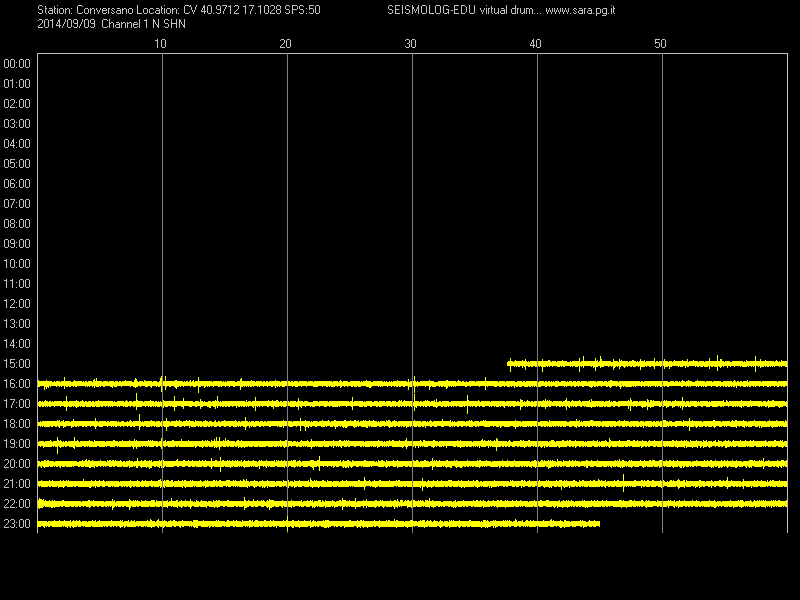
Task: Click the 18:00 seismic trace
Action: [x=412, y=424]
